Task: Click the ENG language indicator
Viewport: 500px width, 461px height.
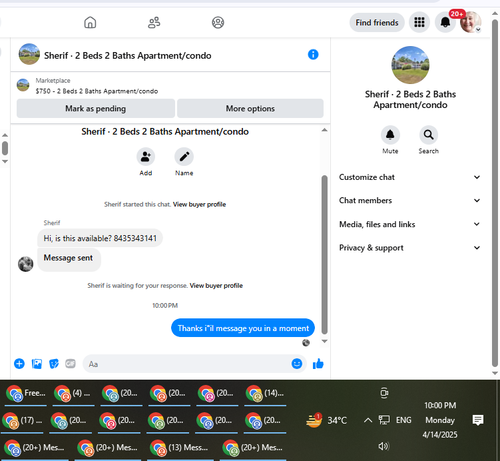Action: pos(403,420)
